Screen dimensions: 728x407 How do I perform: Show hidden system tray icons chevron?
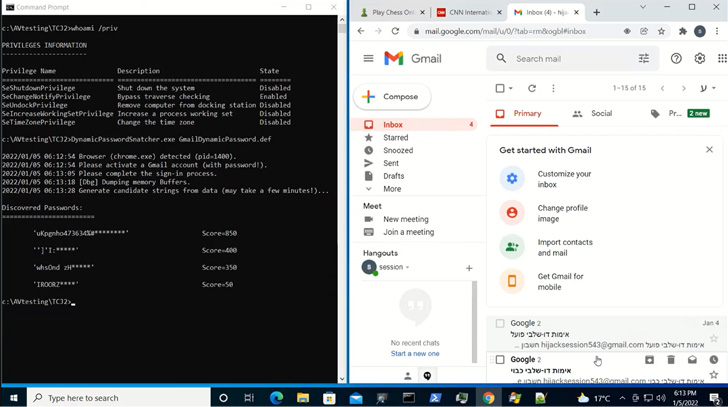pos(622,398)
